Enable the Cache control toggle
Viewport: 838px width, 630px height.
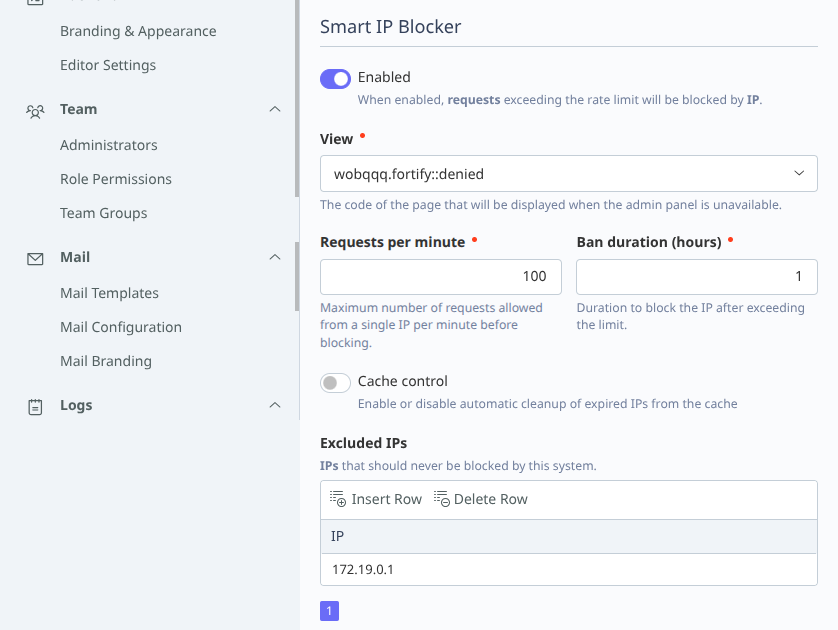click(x=335, y=382)
